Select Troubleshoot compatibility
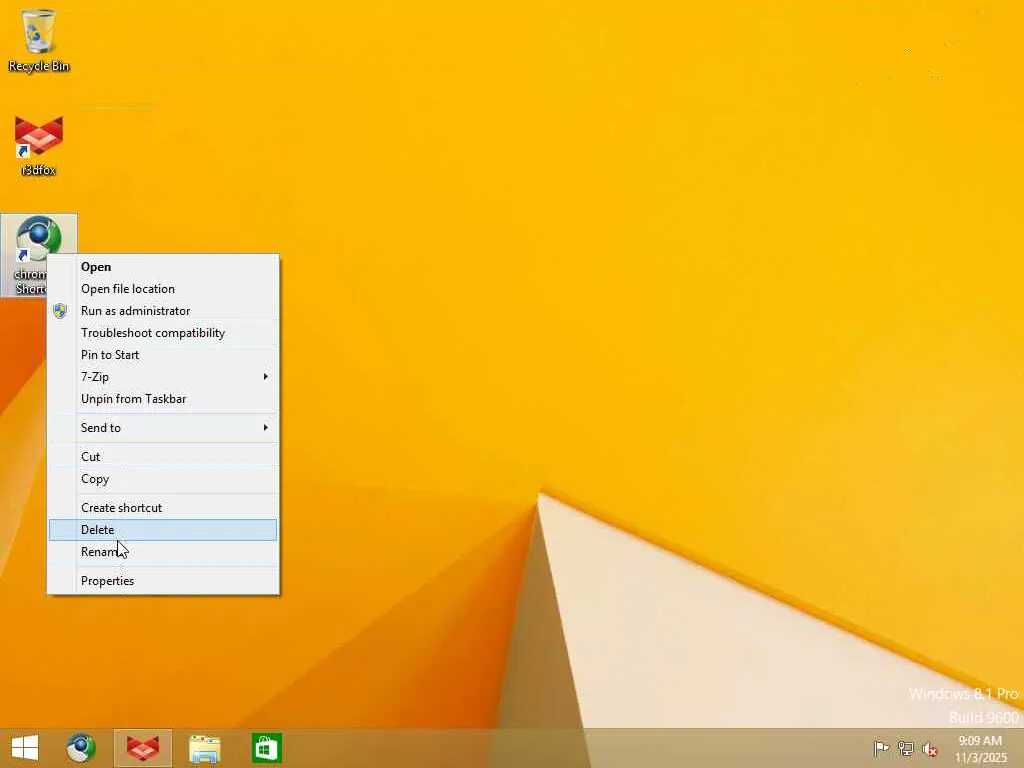 pyautogui.click(x=163, y=333)
